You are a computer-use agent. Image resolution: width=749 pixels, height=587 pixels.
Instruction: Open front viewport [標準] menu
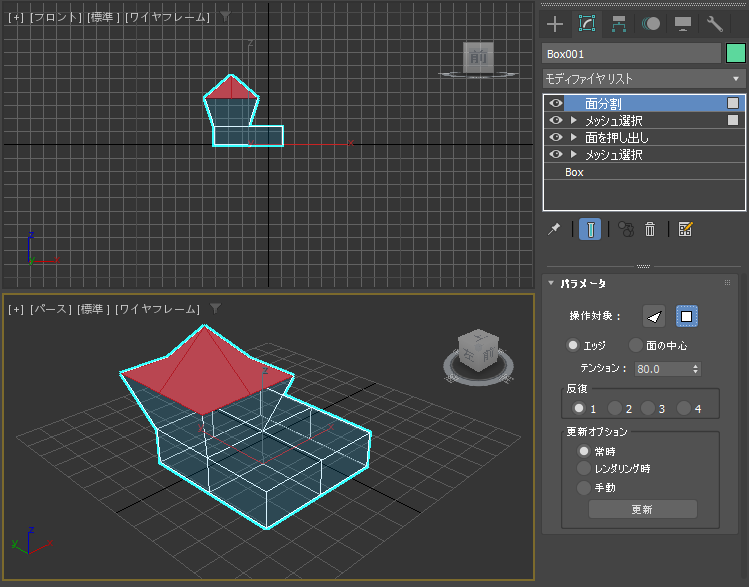click(103, 17)
